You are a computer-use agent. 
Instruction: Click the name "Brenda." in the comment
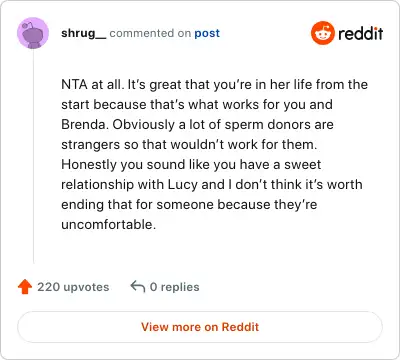click(85, 124)
